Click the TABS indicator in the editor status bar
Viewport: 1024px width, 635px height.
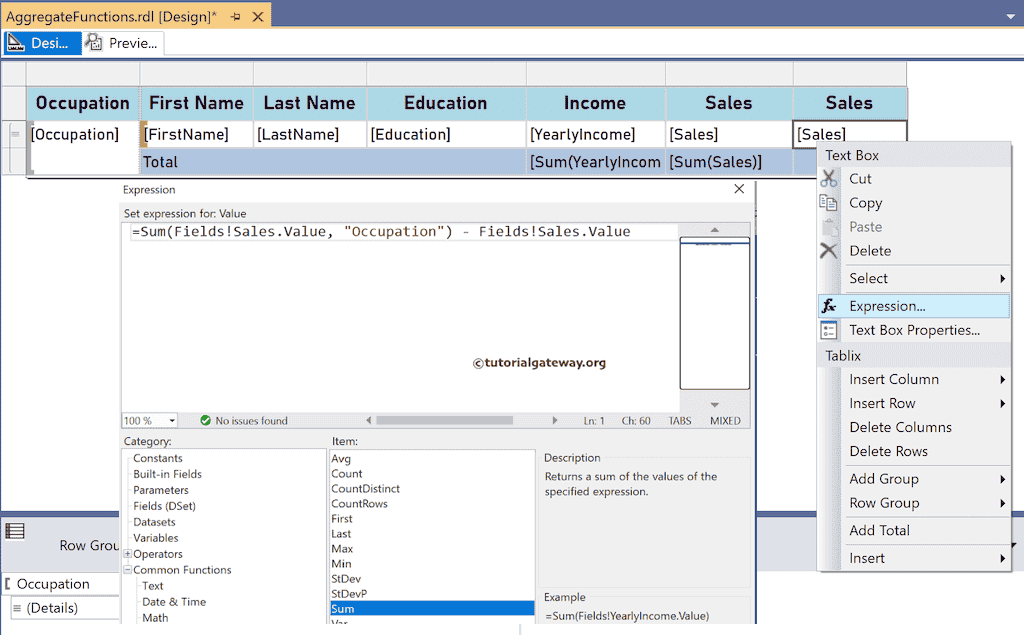(680, 421)
